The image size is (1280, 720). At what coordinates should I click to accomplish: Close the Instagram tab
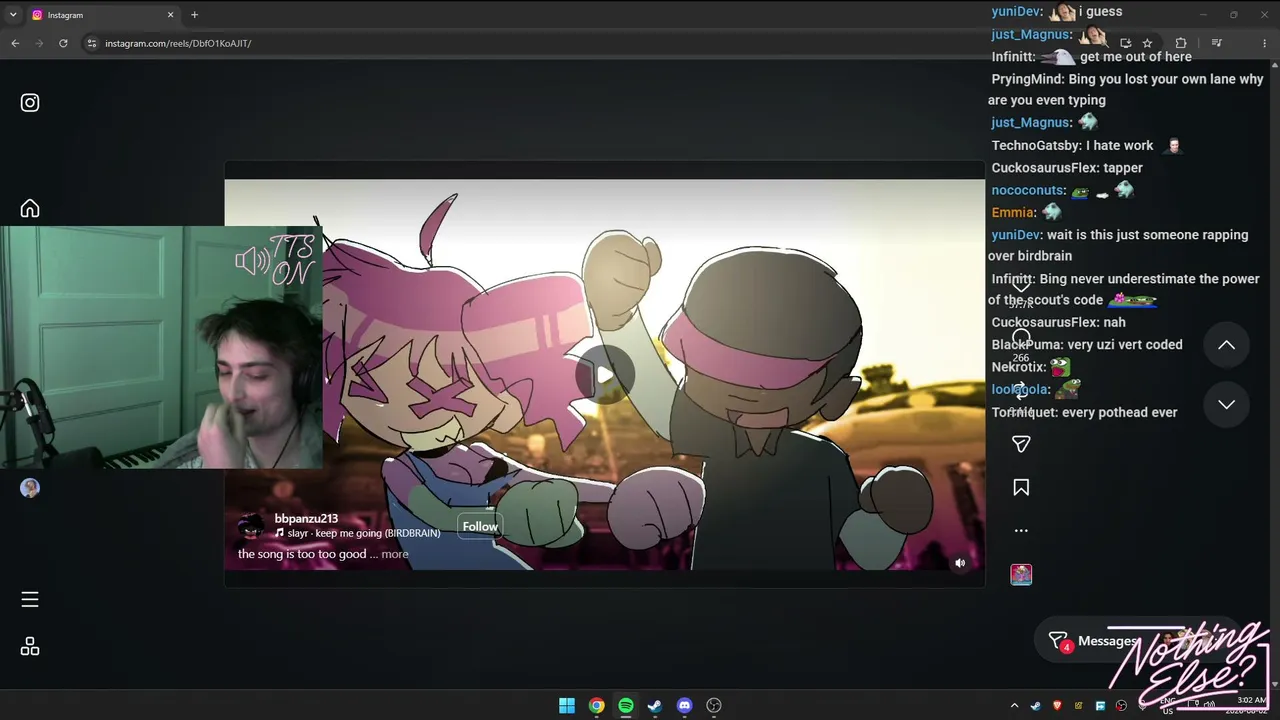[170, 15]
